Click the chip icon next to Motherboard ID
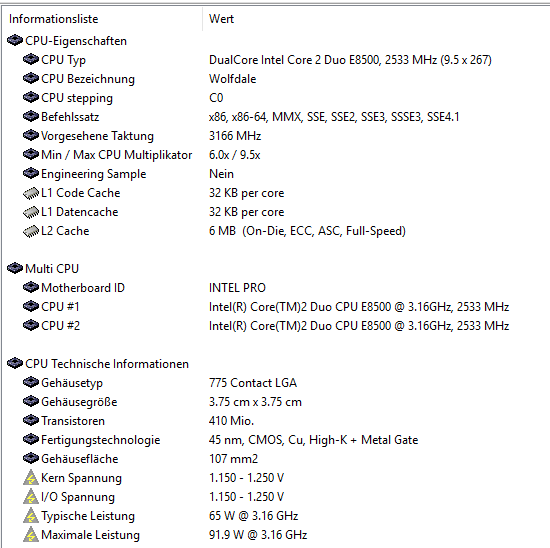This screenshot has width=550, height=548. click(x=31, y=287)
